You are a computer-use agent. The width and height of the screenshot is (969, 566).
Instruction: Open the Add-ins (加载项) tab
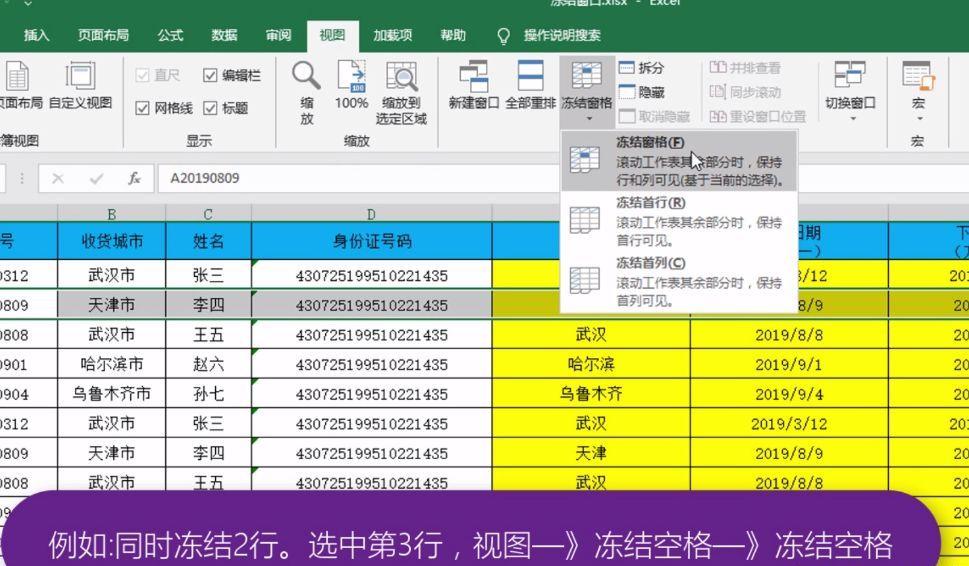click(x=392, y=35)
